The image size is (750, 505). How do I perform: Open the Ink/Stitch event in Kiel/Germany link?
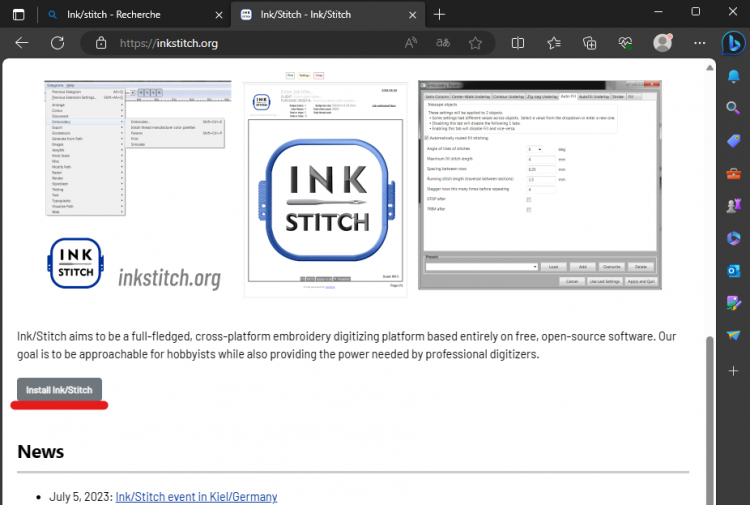point(196,497)
